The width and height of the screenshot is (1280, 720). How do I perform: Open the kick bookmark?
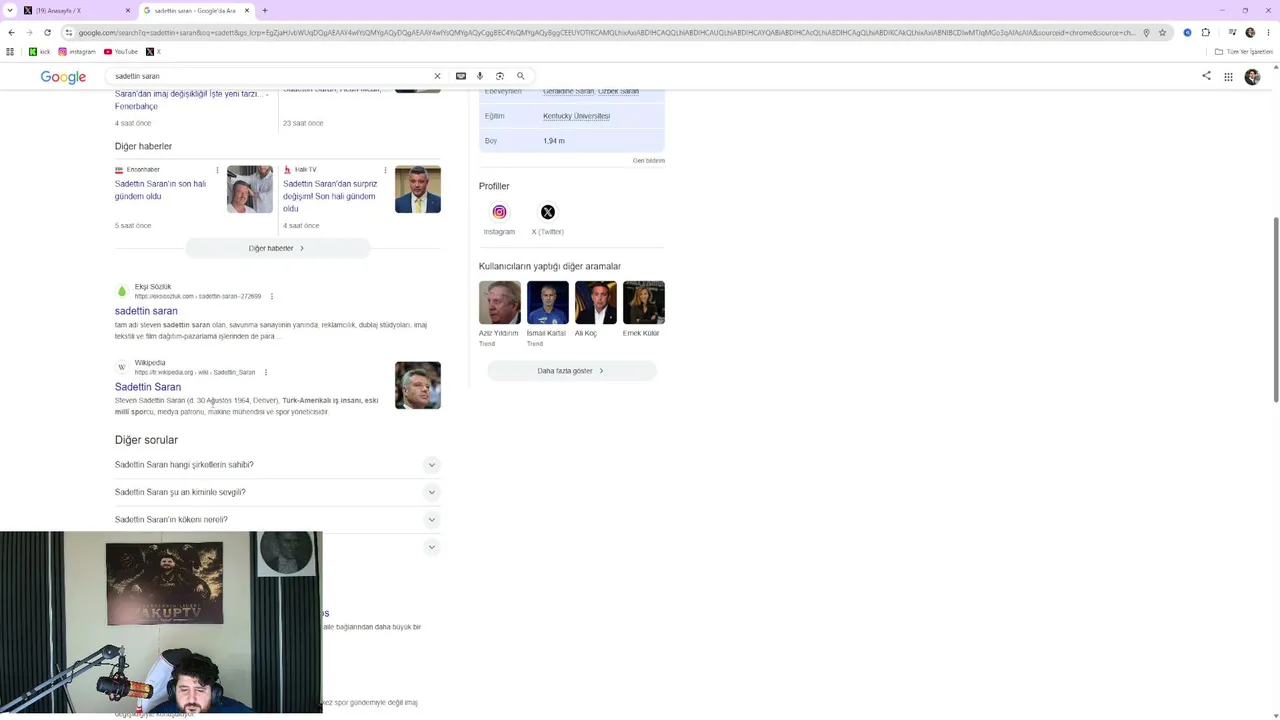coord(40,51)
